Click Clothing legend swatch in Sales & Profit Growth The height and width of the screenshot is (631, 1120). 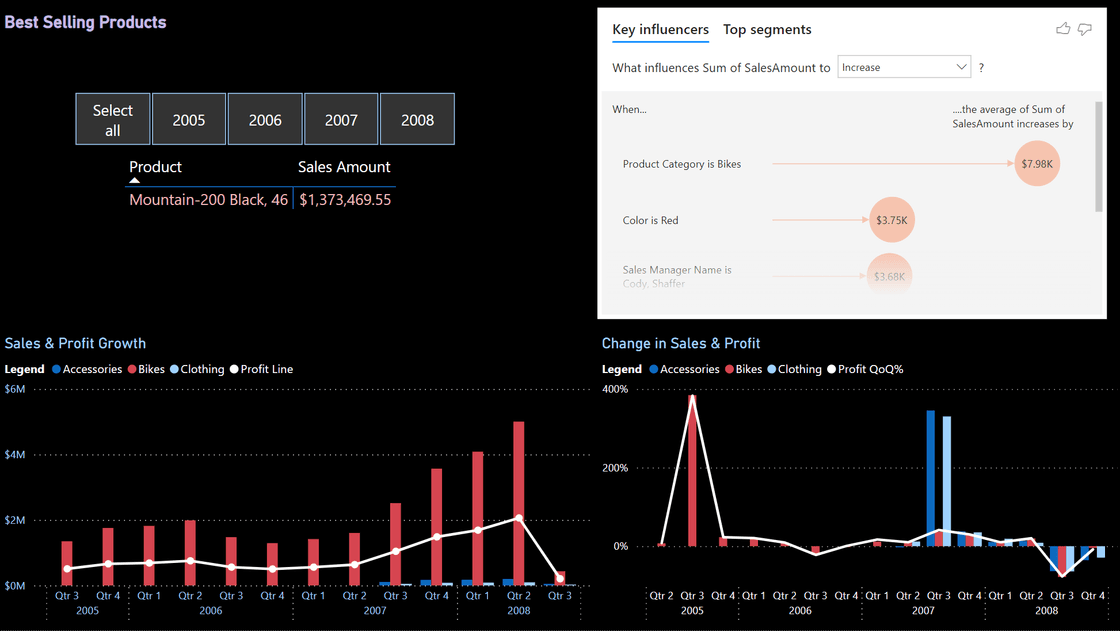[174, 369]
